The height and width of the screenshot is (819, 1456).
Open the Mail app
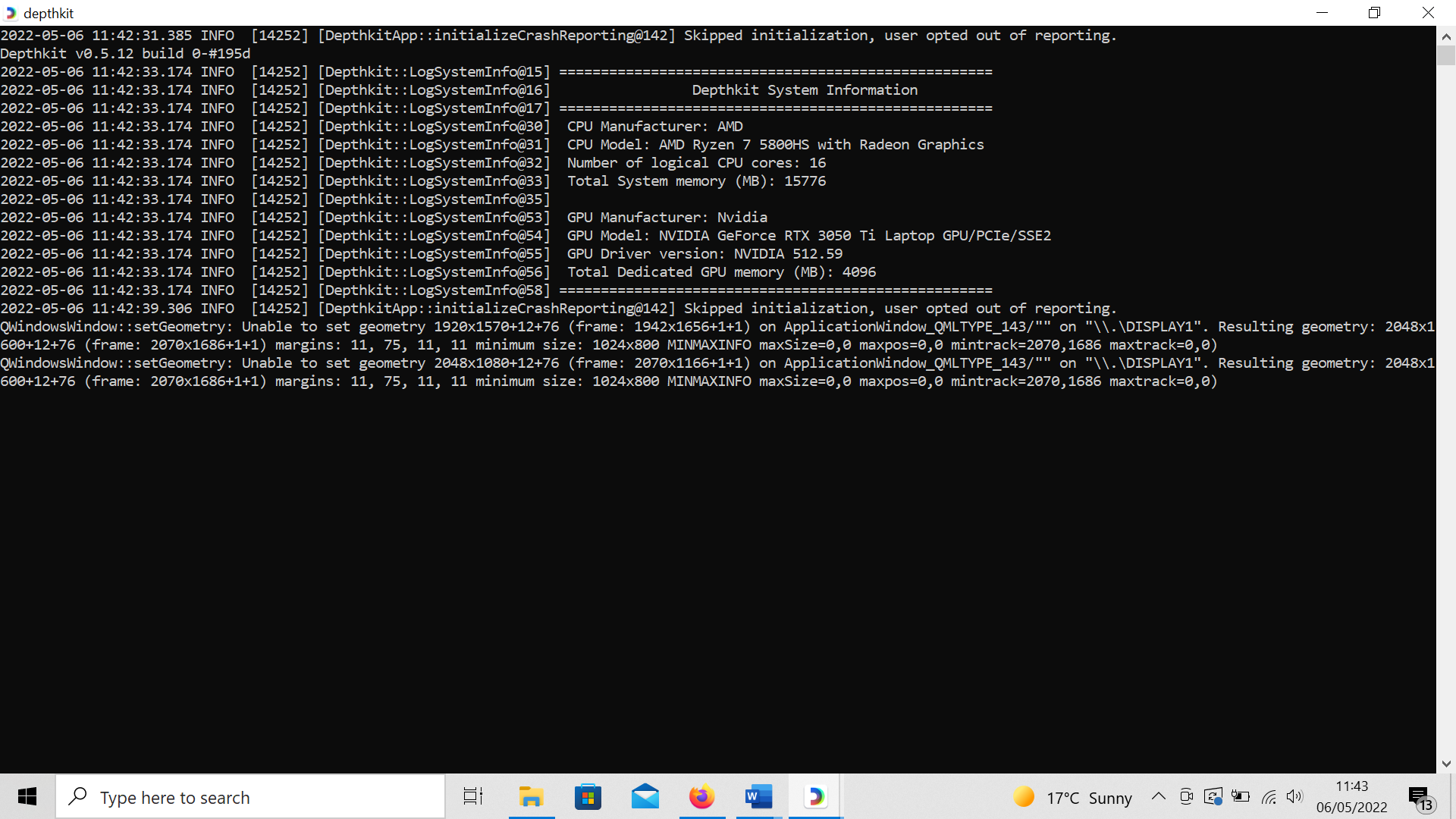click(645, 796)
